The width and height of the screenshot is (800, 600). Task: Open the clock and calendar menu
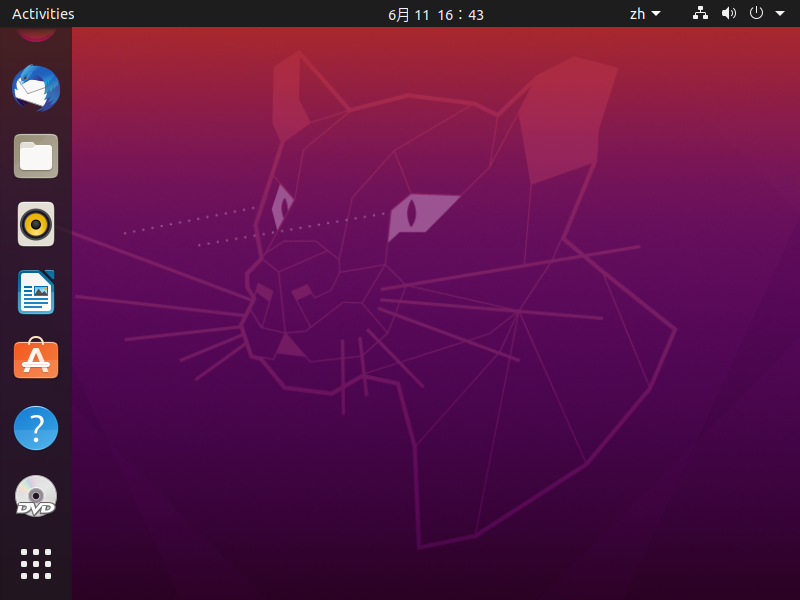(x=436, y=14)
